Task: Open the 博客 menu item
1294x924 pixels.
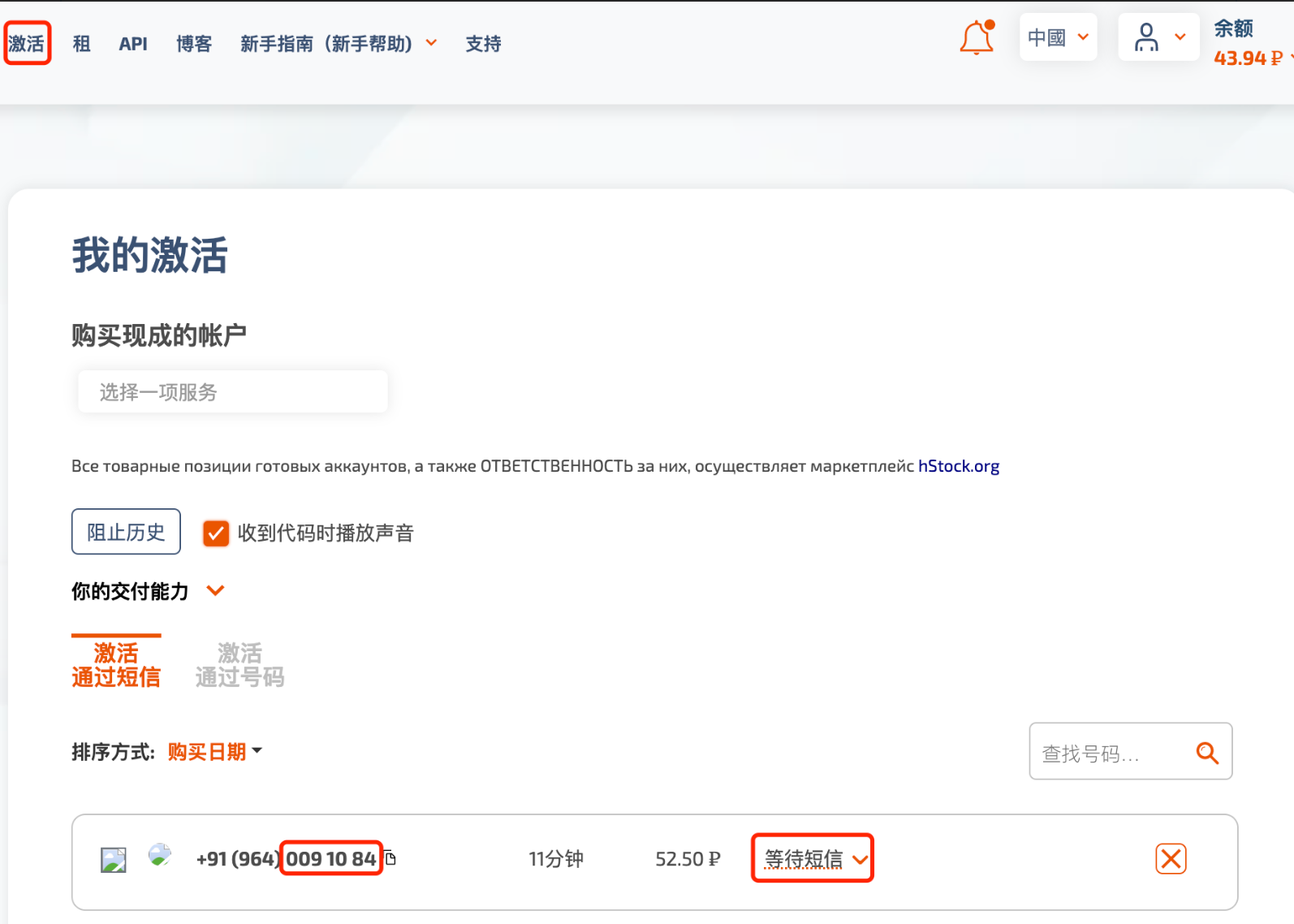Action: [x=194, y=44]
